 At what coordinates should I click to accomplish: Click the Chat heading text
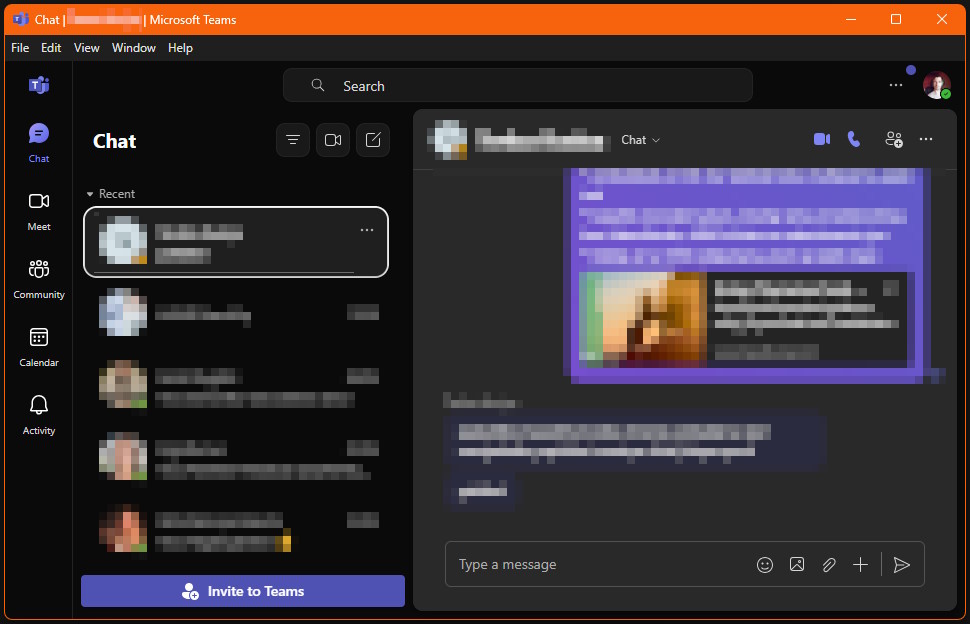(x=114, y=141)
